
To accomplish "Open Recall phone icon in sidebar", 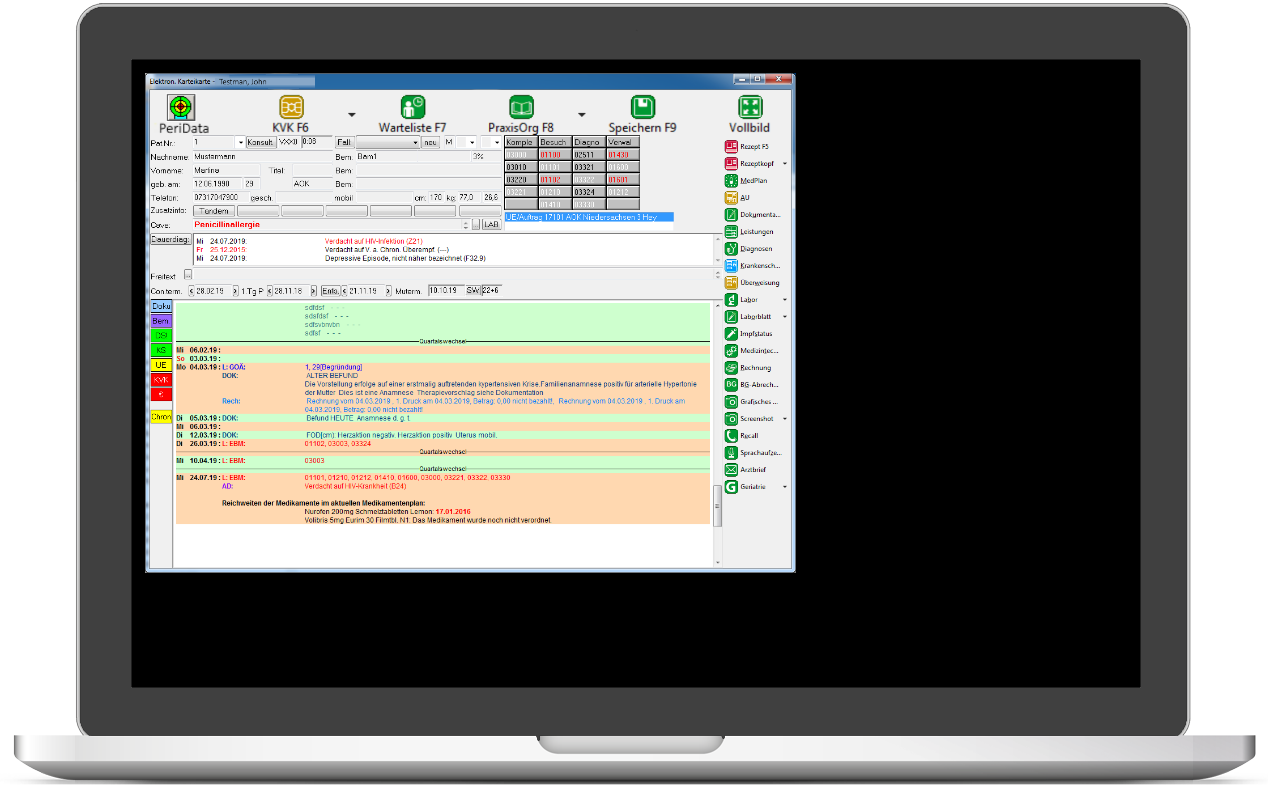I will point(731,435).
